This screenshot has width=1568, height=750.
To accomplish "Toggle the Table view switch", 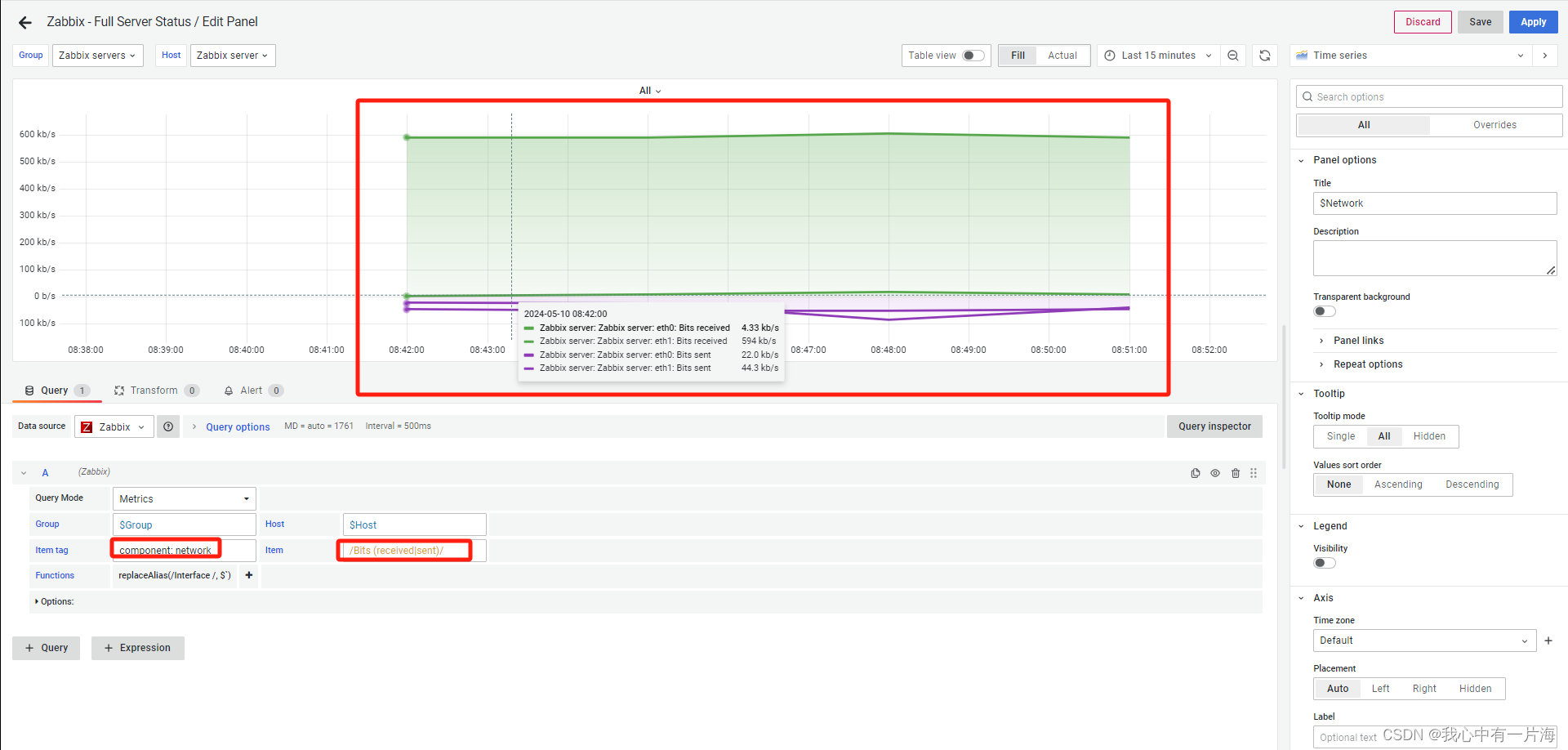I will (x=973, y=56).
